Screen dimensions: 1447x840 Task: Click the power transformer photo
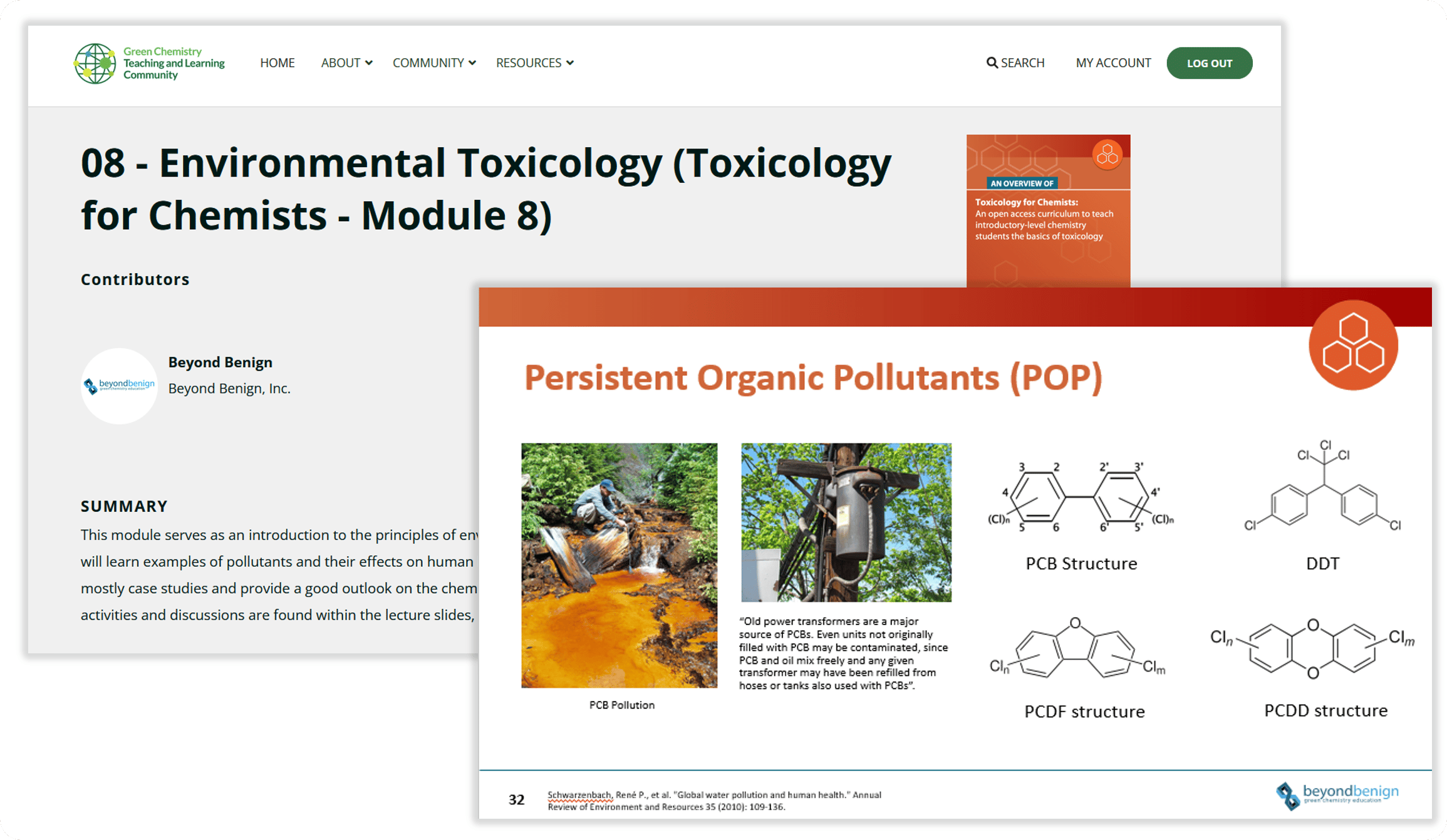[x=846, y=522]
